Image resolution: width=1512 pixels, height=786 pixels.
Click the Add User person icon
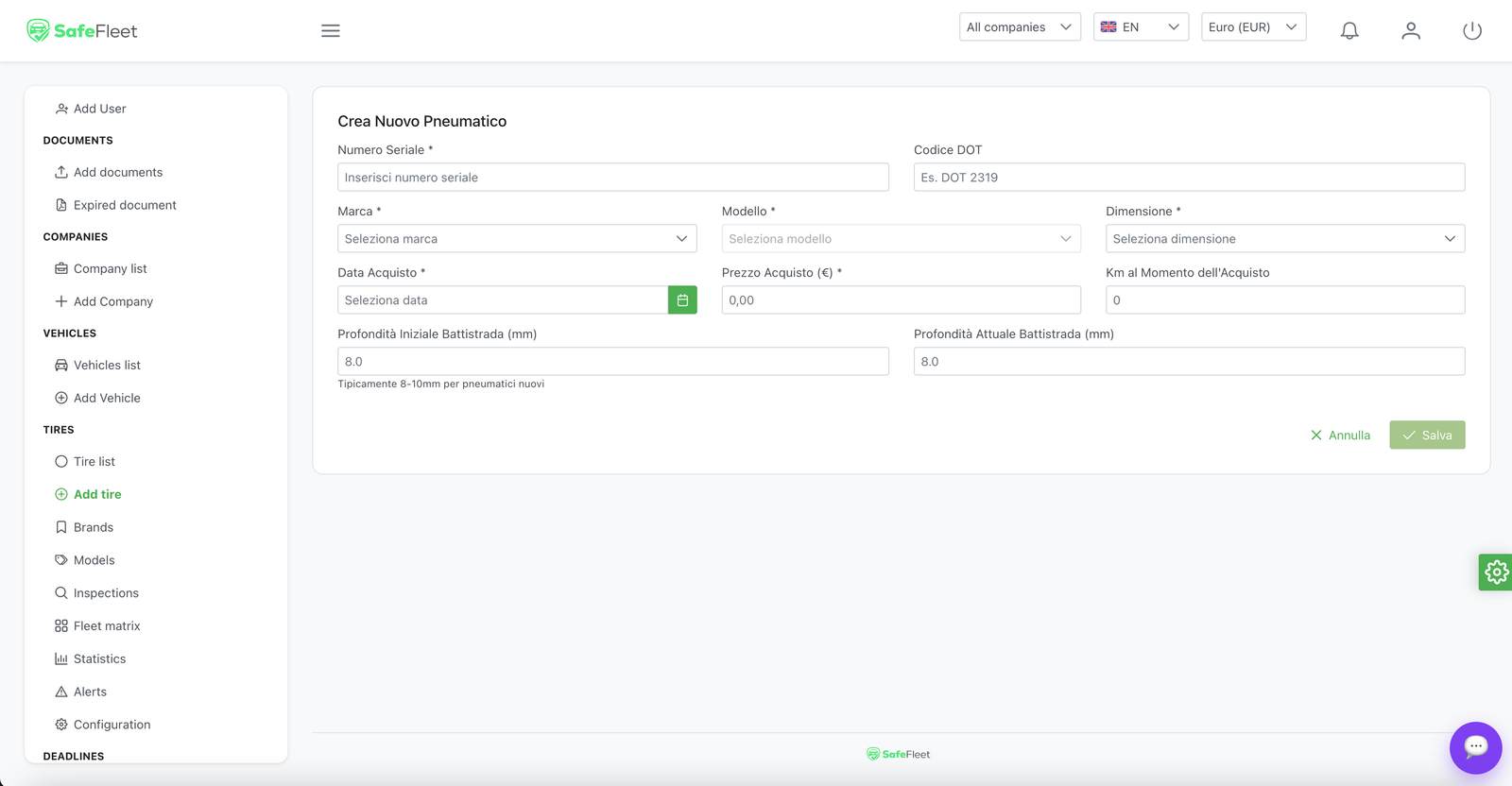click(61, 109)
